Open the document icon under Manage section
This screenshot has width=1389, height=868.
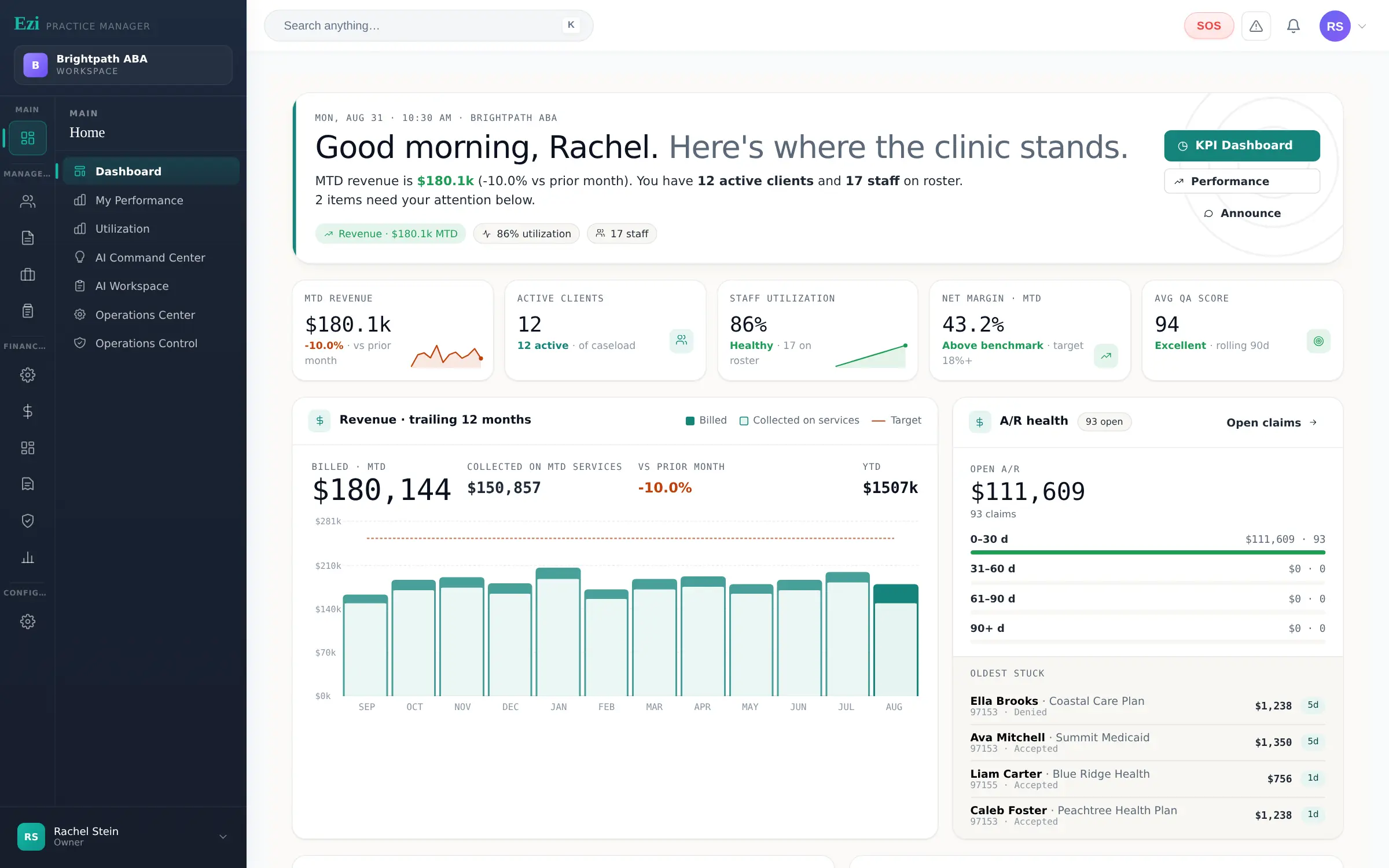coord(28,238)
